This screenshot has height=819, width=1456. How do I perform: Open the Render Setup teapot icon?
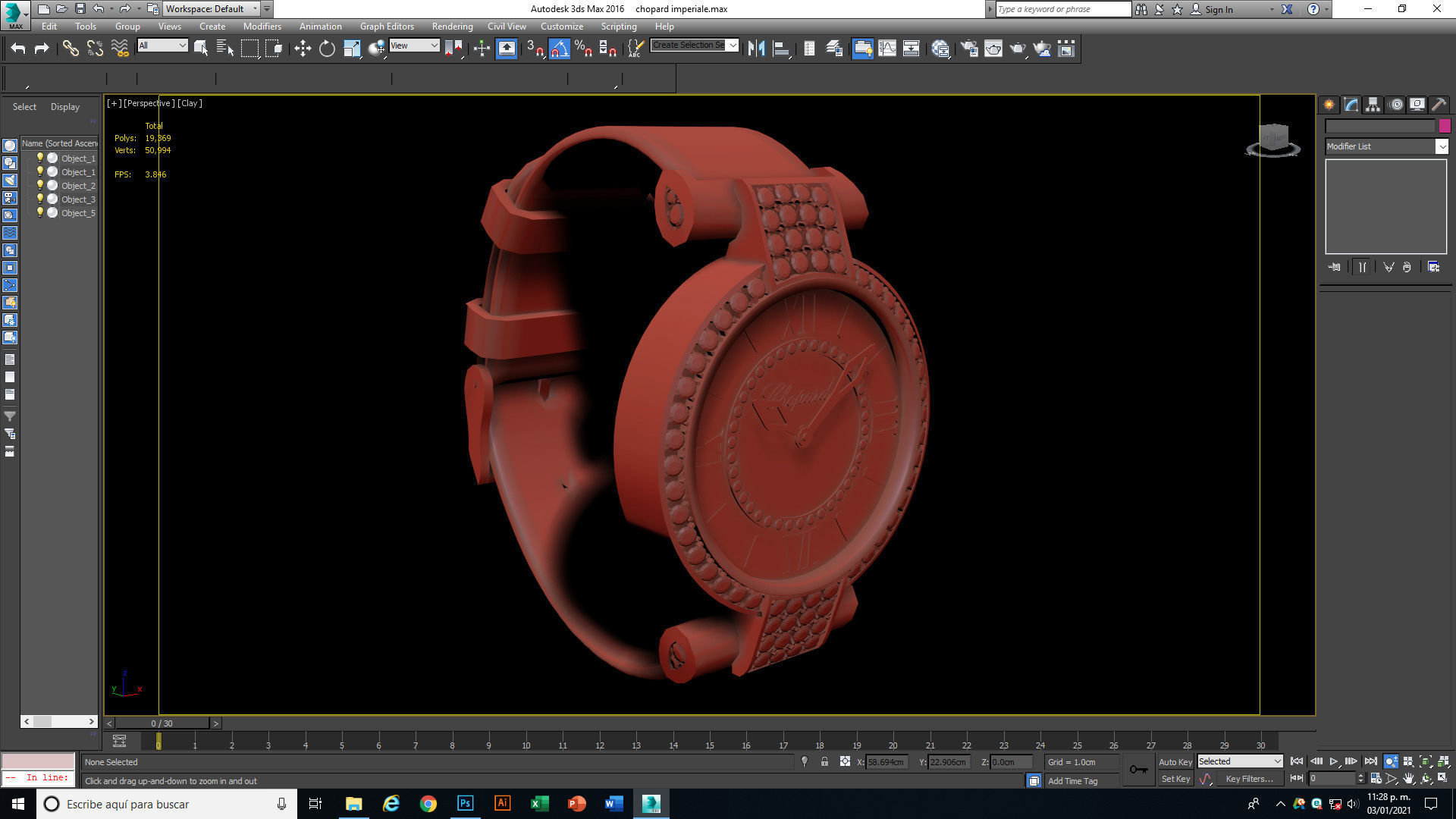[x=969, y=49]
